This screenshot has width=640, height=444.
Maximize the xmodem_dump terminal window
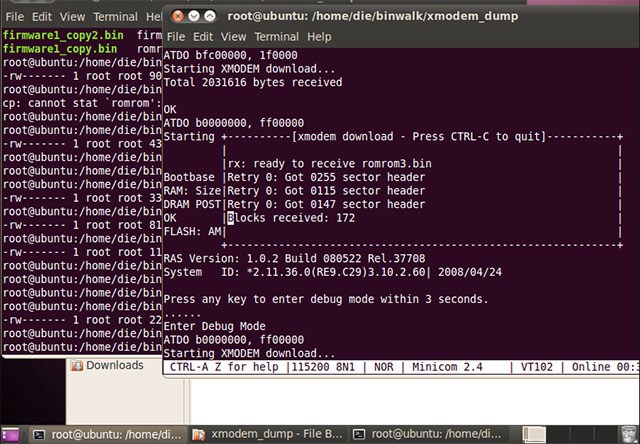tap(209, 16)
